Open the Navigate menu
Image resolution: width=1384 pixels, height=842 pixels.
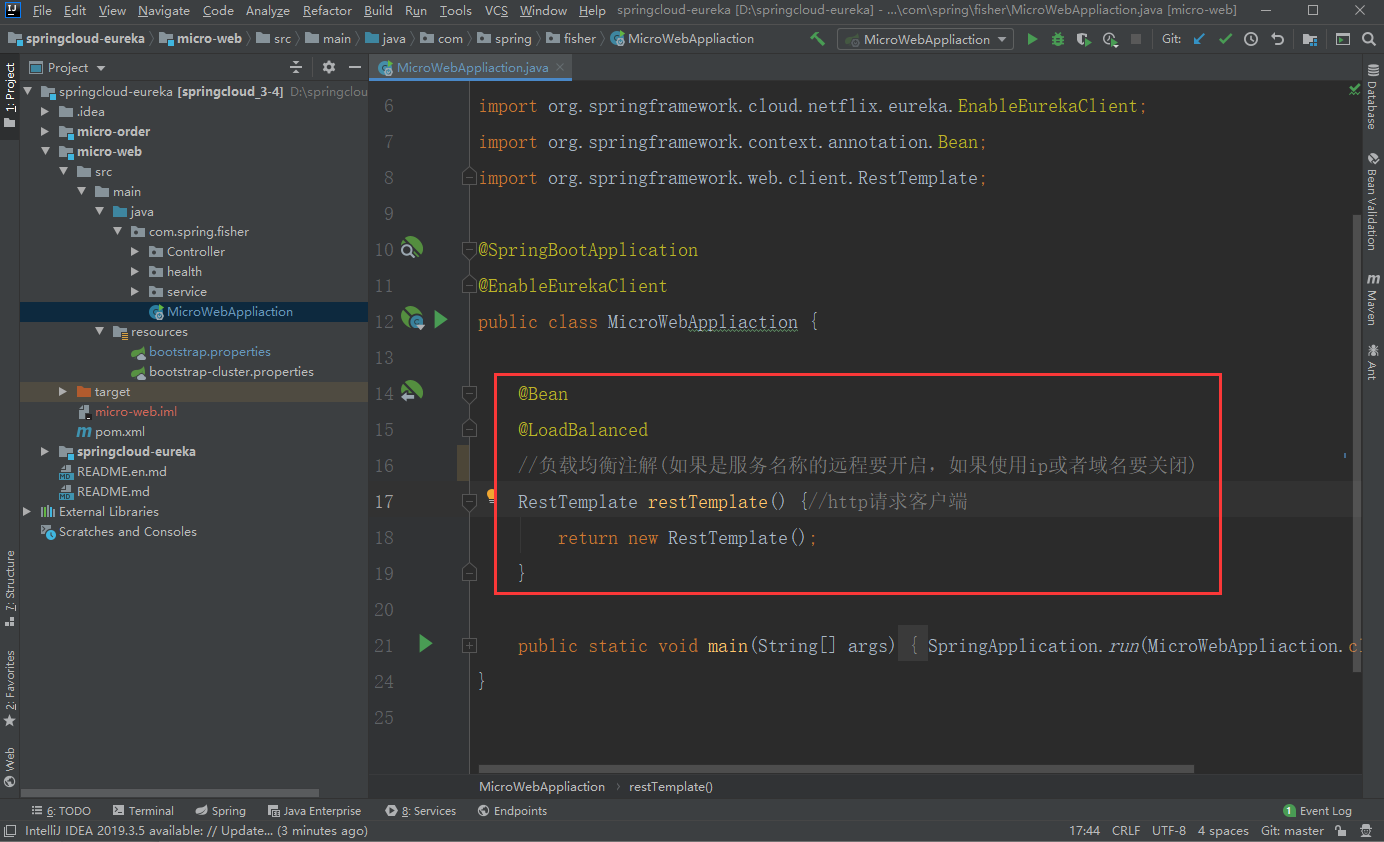(163, 11)
